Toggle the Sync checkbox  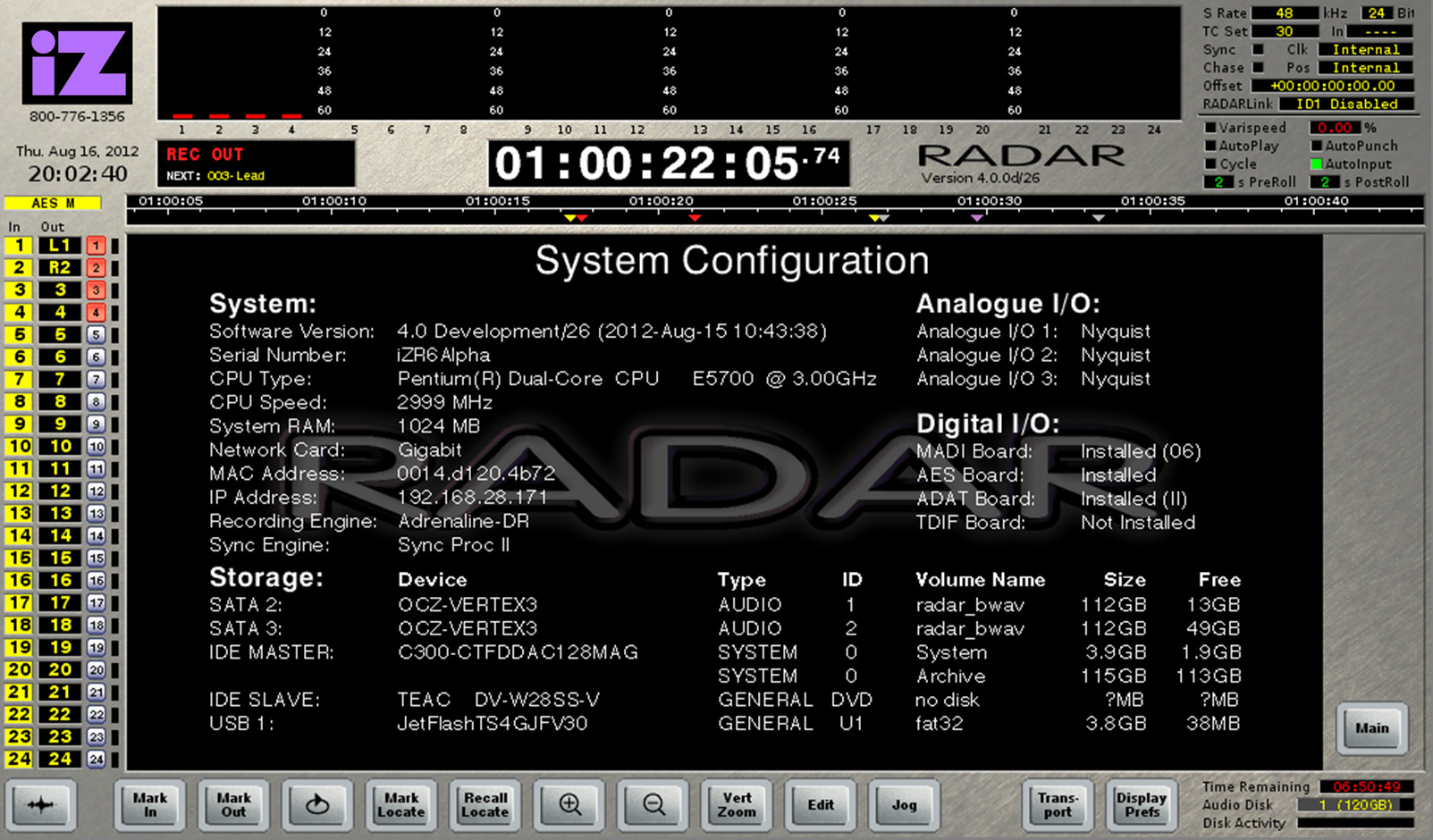point(1259,49)
